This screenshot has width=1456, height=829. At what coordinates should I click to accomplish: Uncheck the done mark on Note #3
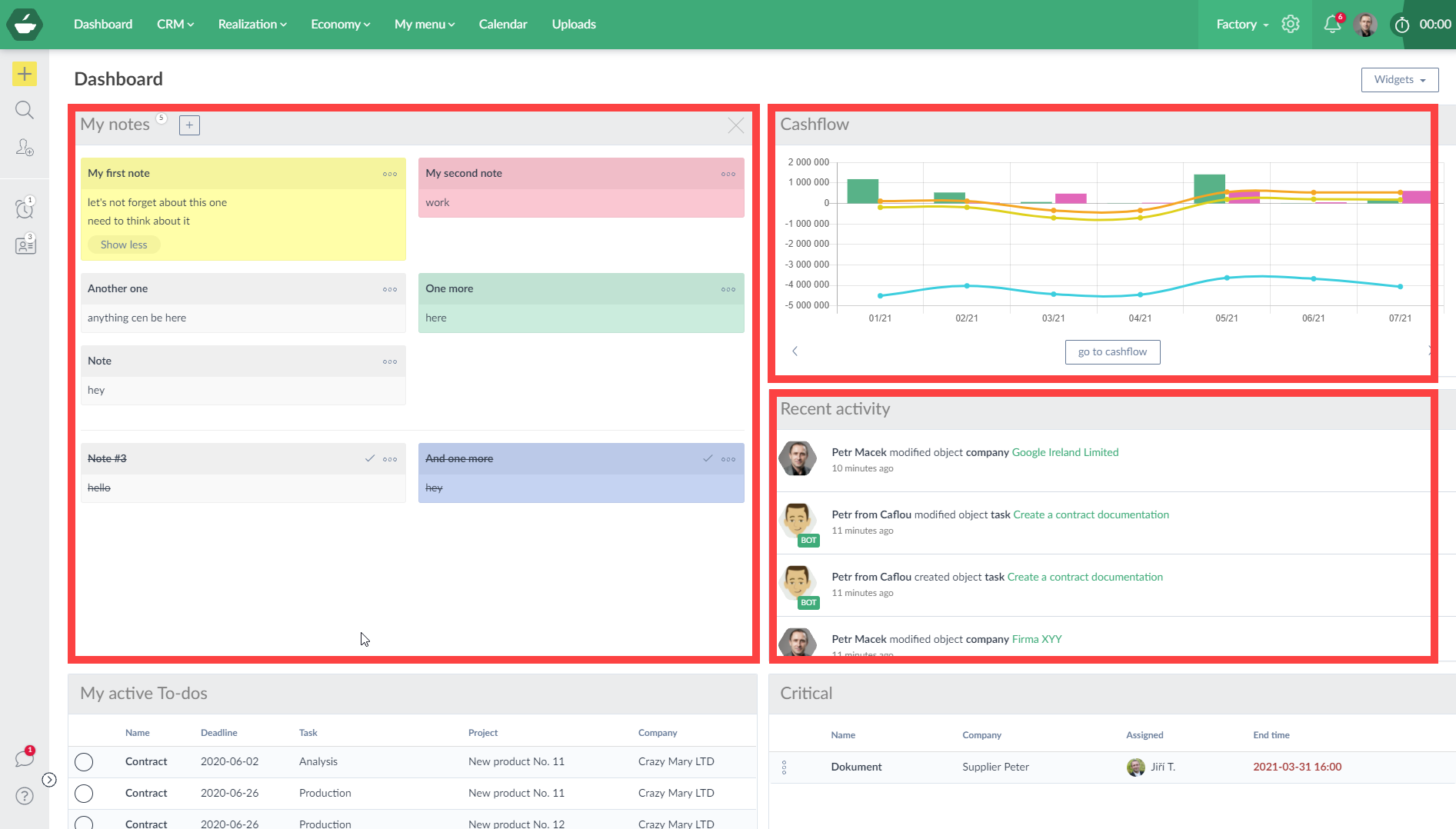click(x=370, y=458)
